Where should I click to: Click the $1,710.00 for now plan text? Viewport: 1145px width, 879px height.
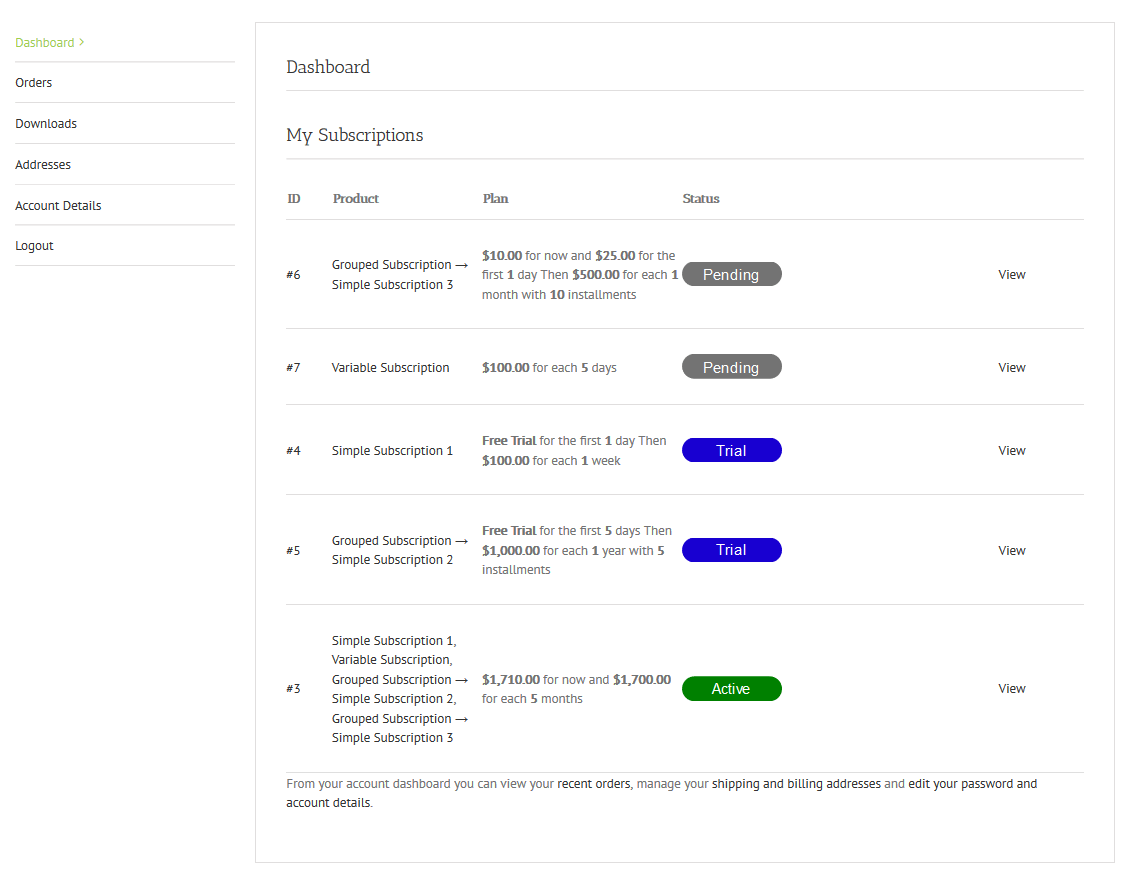pos(576,689)
